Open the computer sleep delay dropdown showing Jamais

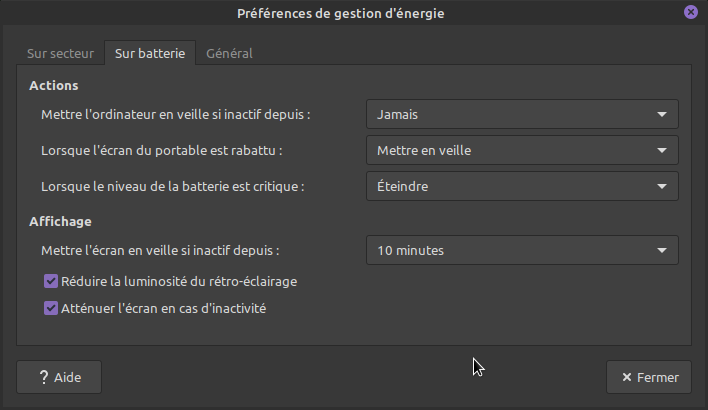click(x=521, y=115)
